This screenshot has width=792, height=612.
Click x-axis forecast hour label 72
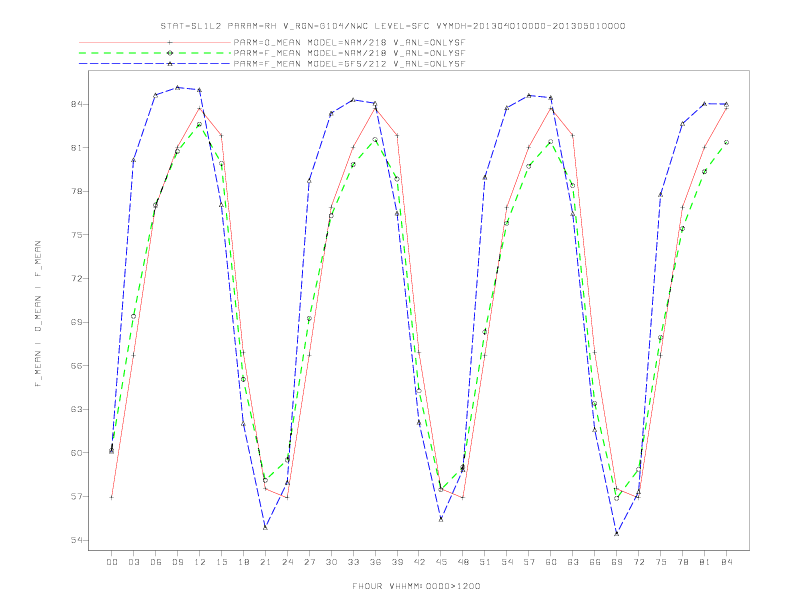638,562
